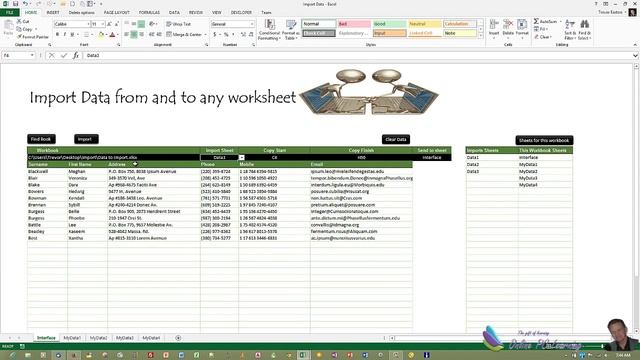The image size is (640, 360).
Task: Toggle align left button
Action: click(127, 35)
